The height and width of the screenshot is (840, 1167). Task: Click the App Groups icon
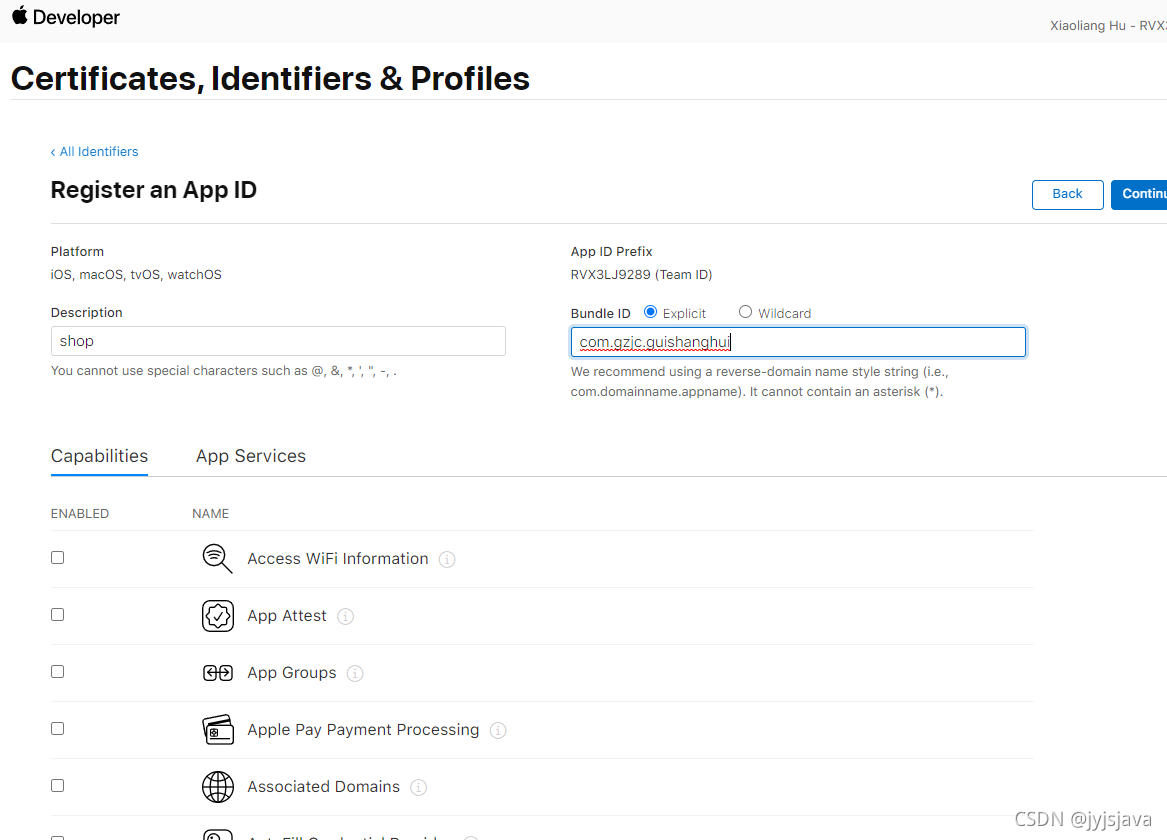point(217,673)
